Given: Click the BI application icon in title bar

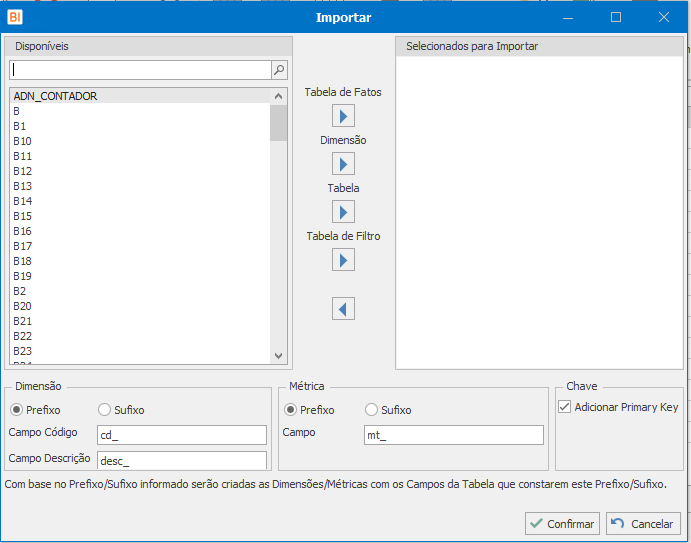Looking at the screenshot, I should [x=15, y=17].
